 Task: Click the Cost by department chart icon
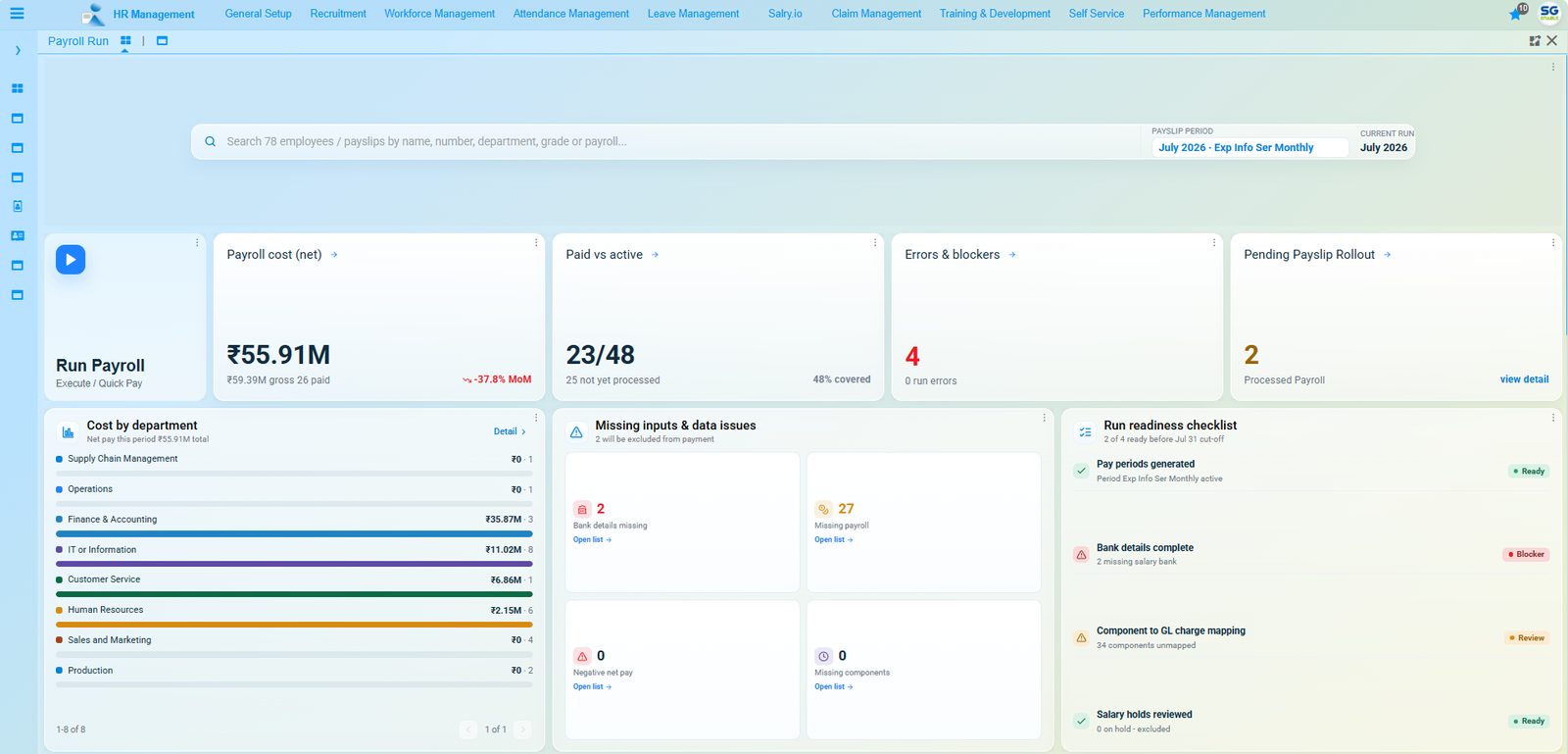[68, 431]
